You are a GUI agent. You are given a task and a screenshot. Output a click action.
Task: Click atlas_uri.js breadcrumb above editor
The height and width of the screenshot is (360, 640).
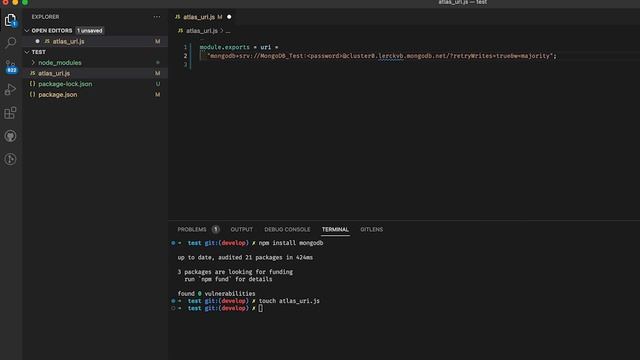(x=202, y=31)
